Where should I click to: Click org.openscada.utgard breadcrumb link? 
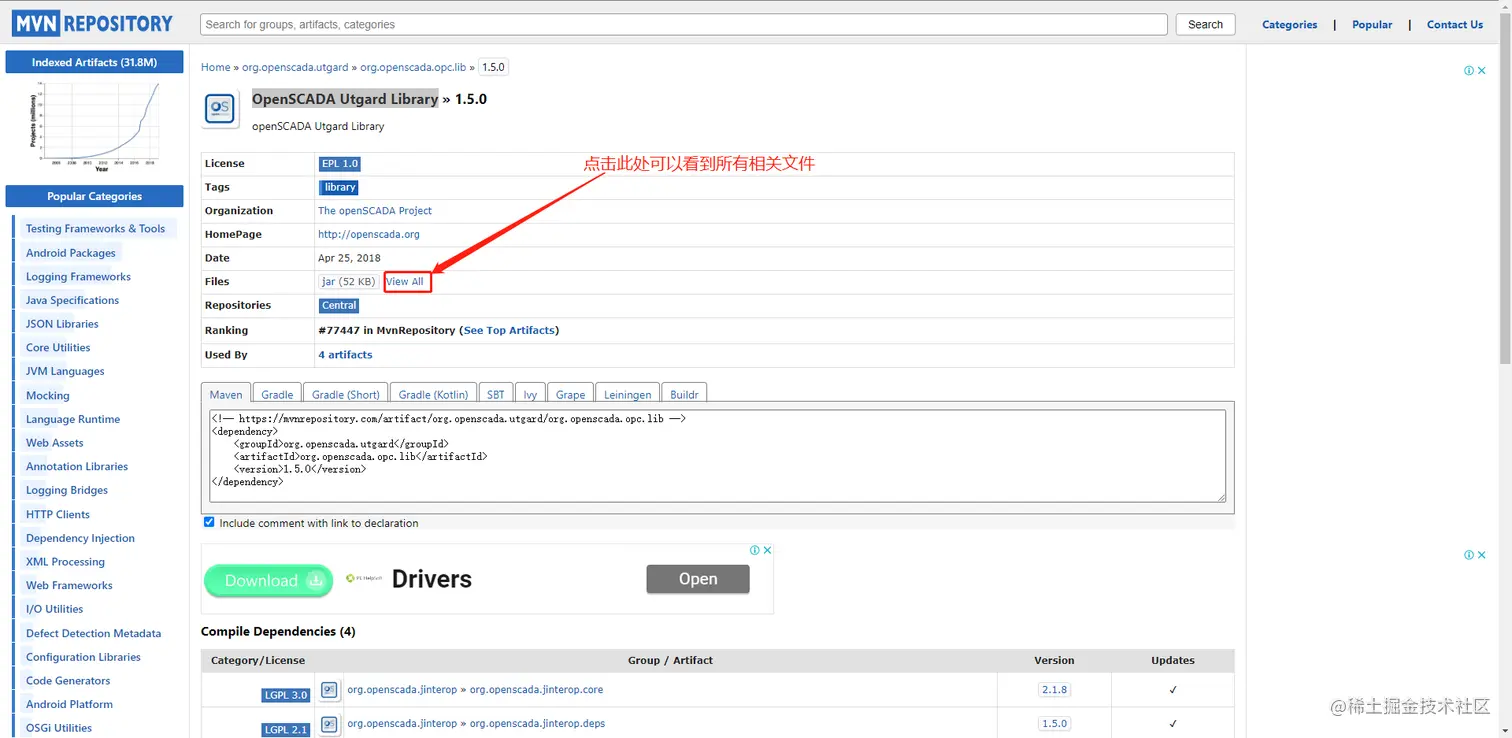point(295,67)
